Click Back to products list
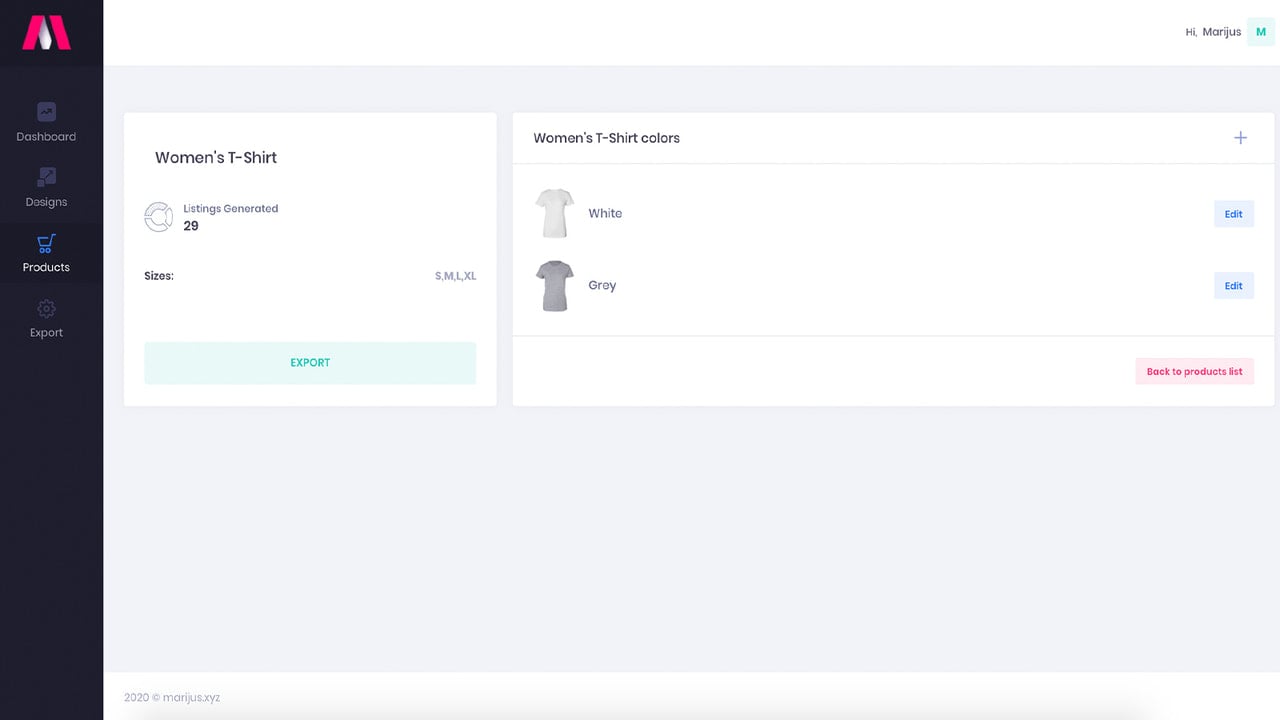Screen dimensions: 1280x720 pyautogui.click(x=1194, y=371)
